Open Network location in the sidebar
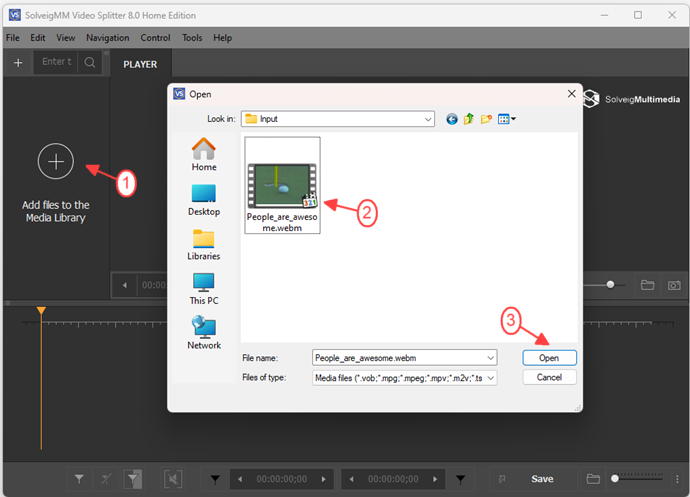The height and width of the screenshot is (497, 690). coord(204,332)
